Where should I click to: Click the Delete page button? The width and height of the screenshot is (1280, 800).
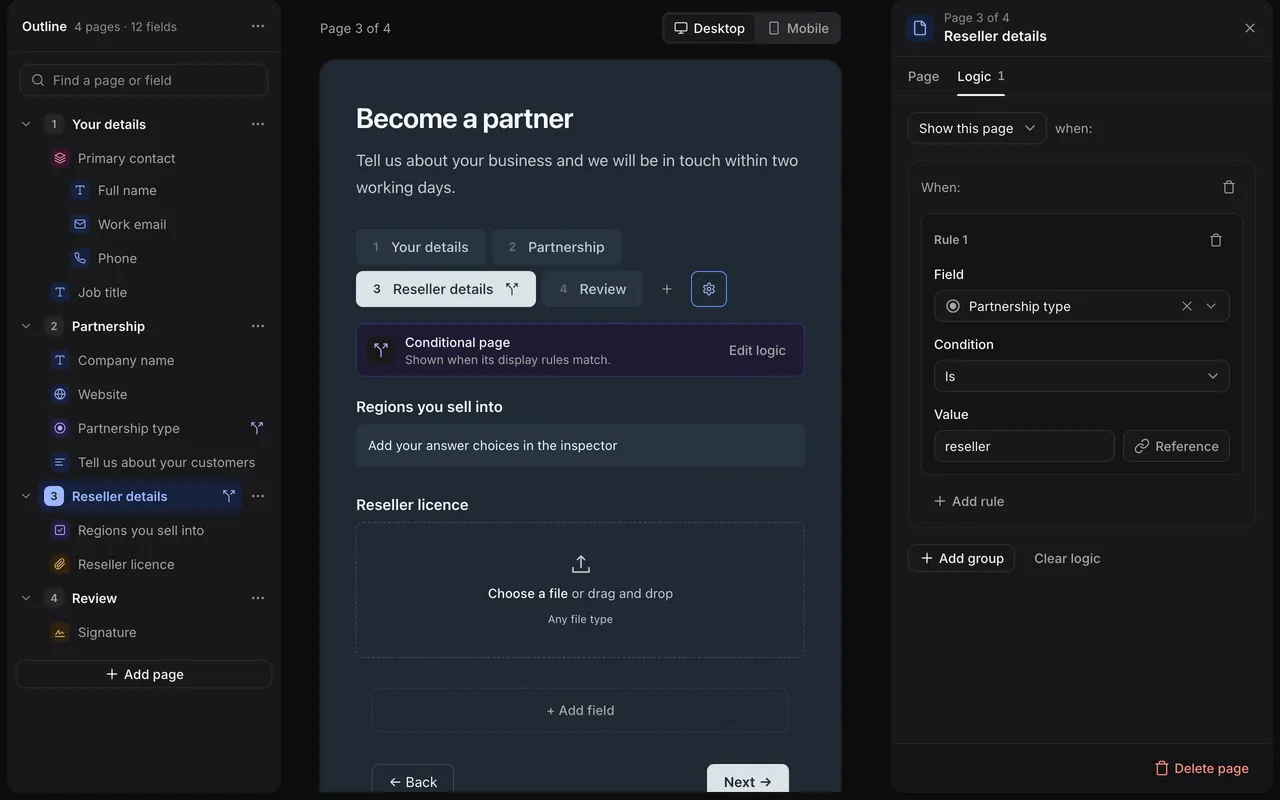click(x=1202, y=768)
